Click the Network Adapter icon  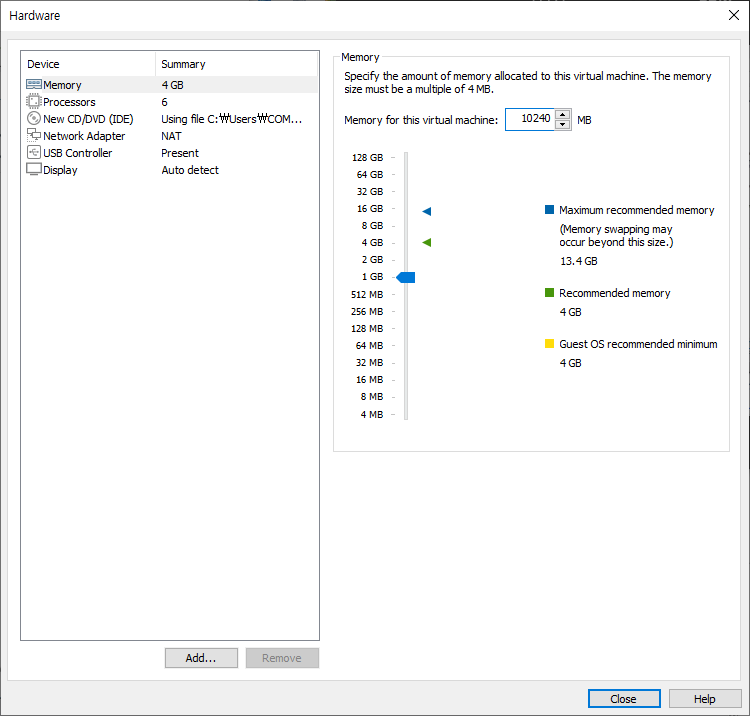click(34, 135)
